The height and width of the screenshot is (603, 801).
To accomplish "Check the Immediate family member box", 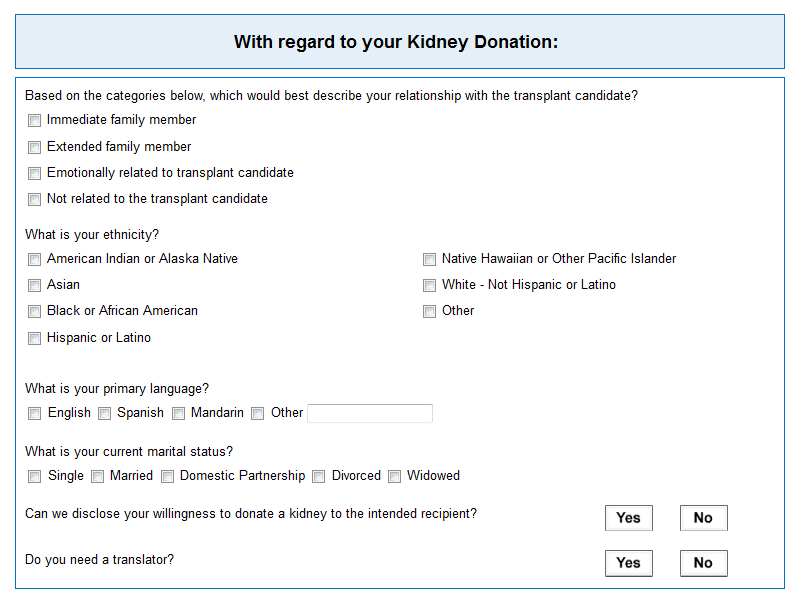I will (x=34, y=121).
